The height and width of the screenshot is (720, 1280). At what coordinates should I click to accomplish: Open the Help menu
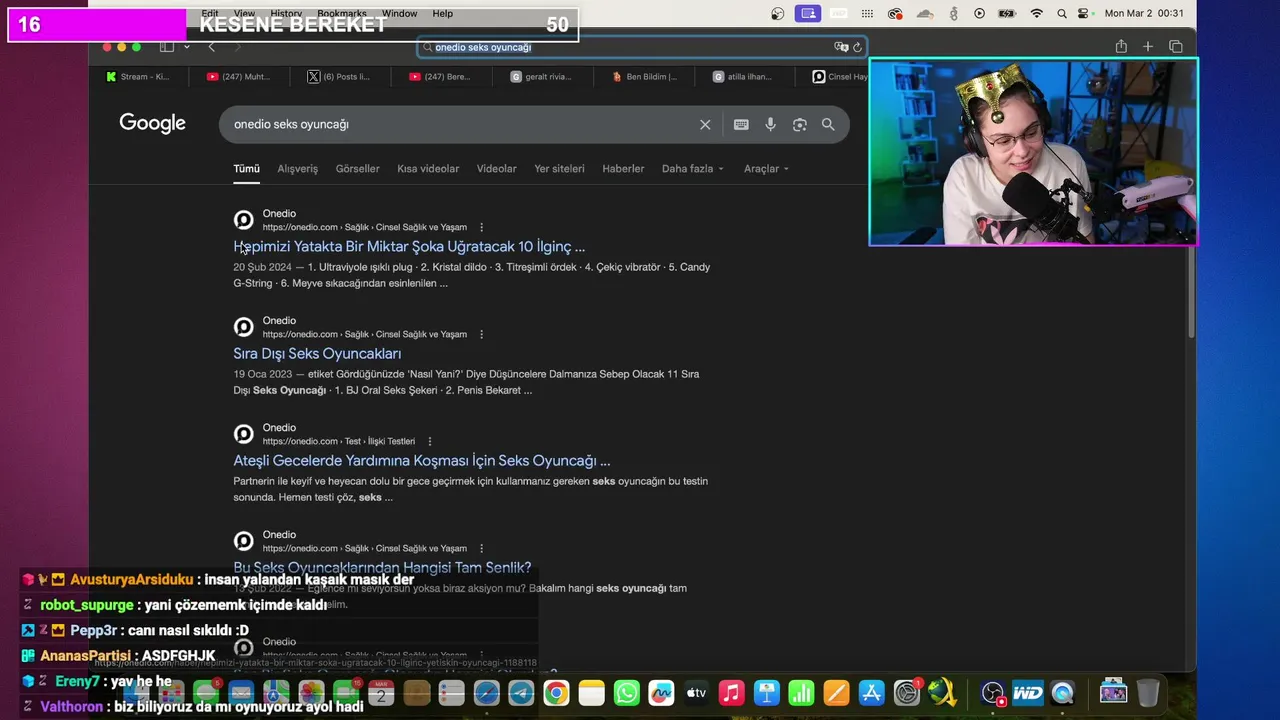442,13
